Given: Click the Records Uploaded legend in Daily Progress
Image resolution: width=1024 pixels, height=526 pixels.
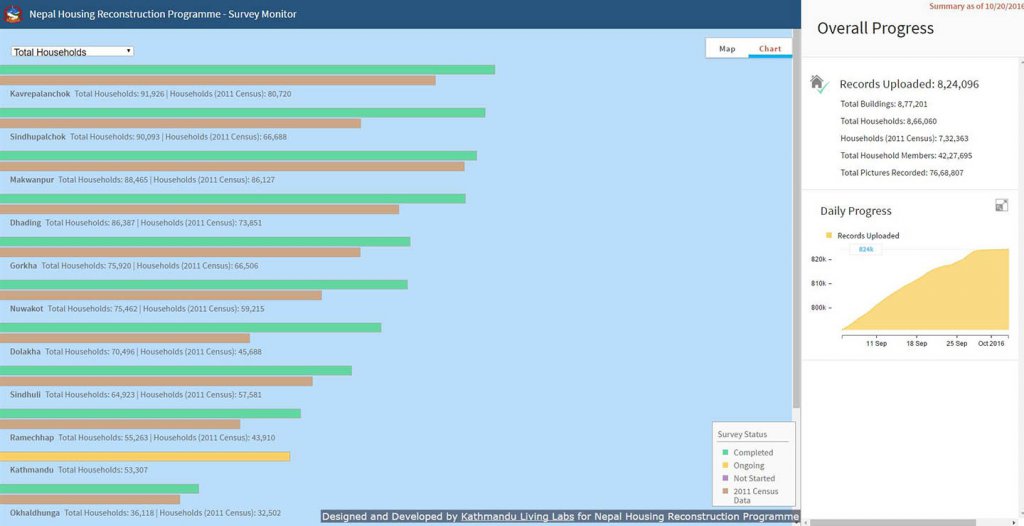Looking at the screenshot, I should [x=862, y=236].
